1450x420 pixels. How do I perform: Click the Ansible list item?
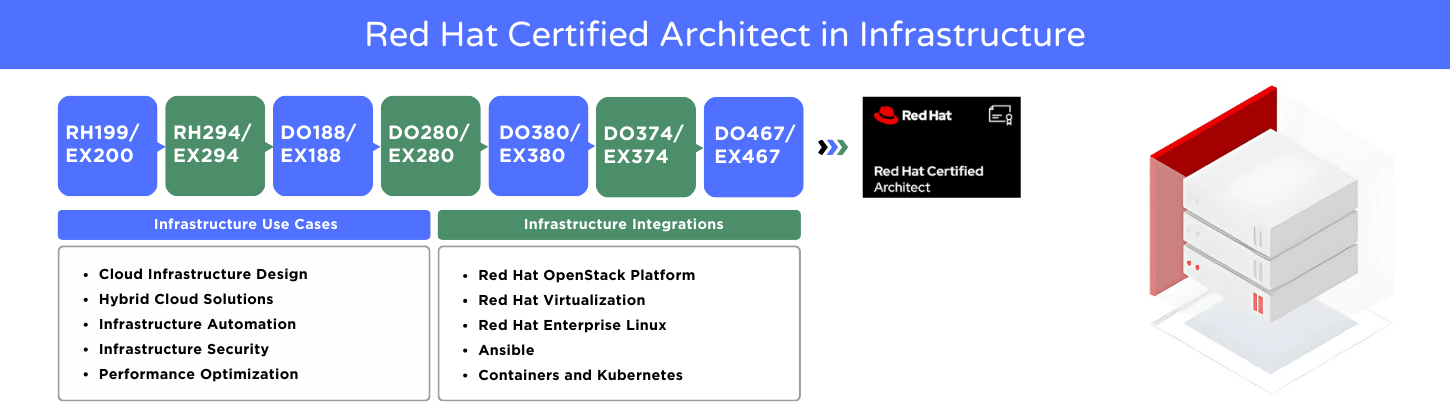506,350
